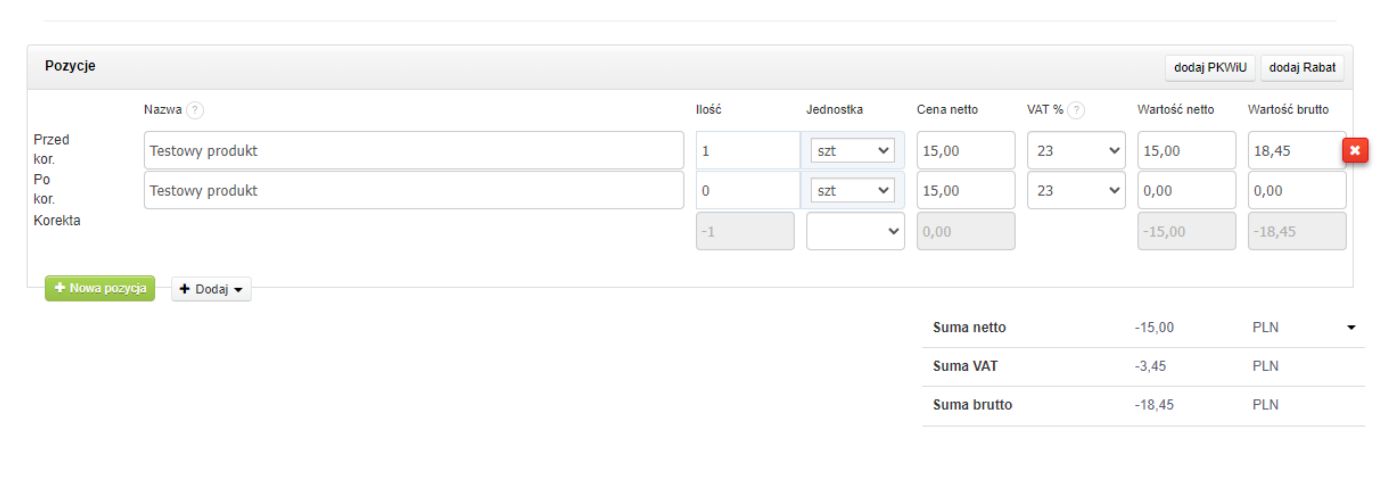Click the dodaj PKWiU button
Viewport: 1396px width, 489px height.
(x=1210, y=67)
